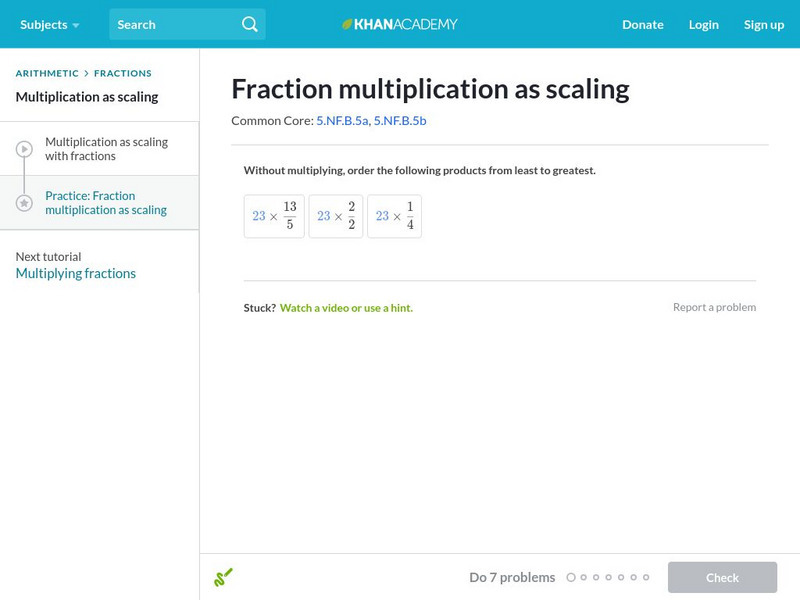Click Watch a video or use a hint
Viewport: 800px width, 600px height.
(346, 307)
